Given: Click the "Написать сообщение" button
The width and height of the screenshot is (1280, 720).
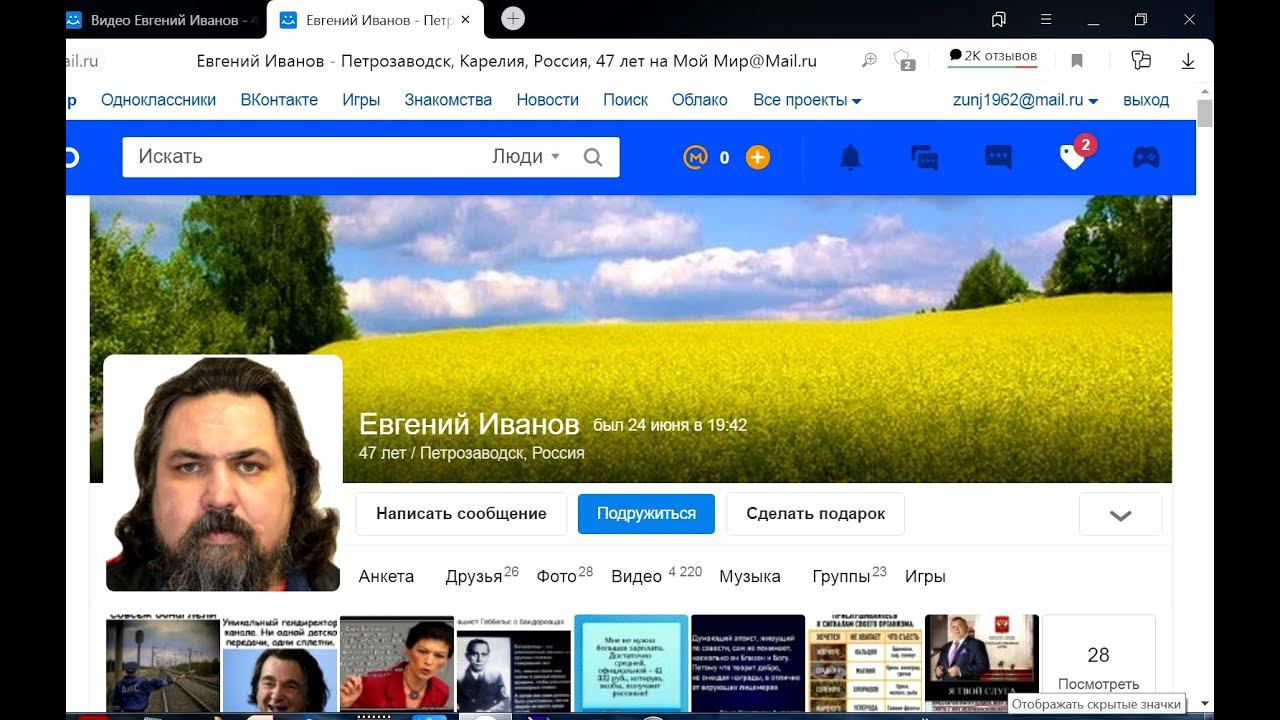Looking at the screenshot, I should coord(461,514).
